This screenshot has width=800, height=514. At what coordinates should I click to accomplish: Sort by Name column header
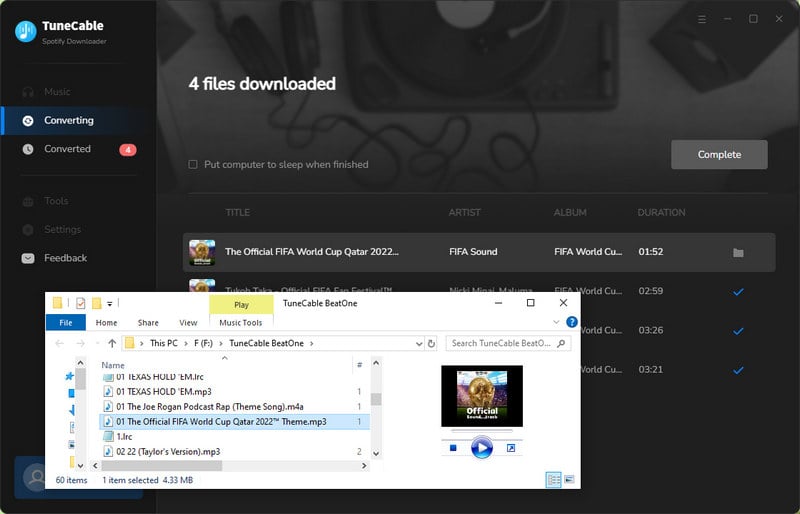coord(113,365)
